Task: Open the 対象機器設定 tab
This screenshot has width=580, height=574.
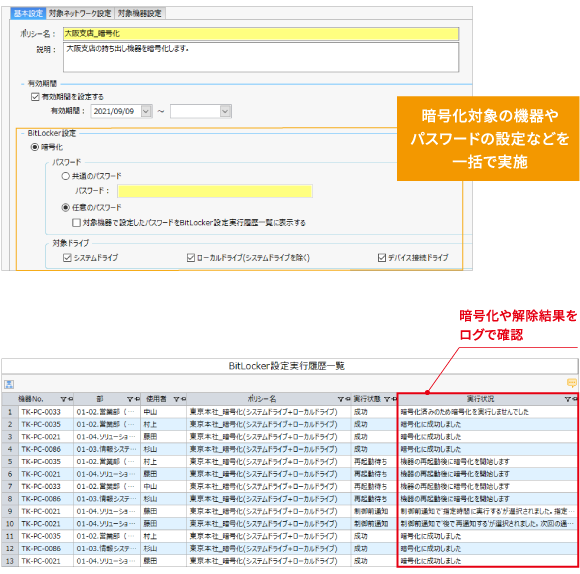Action: point(140,13)
